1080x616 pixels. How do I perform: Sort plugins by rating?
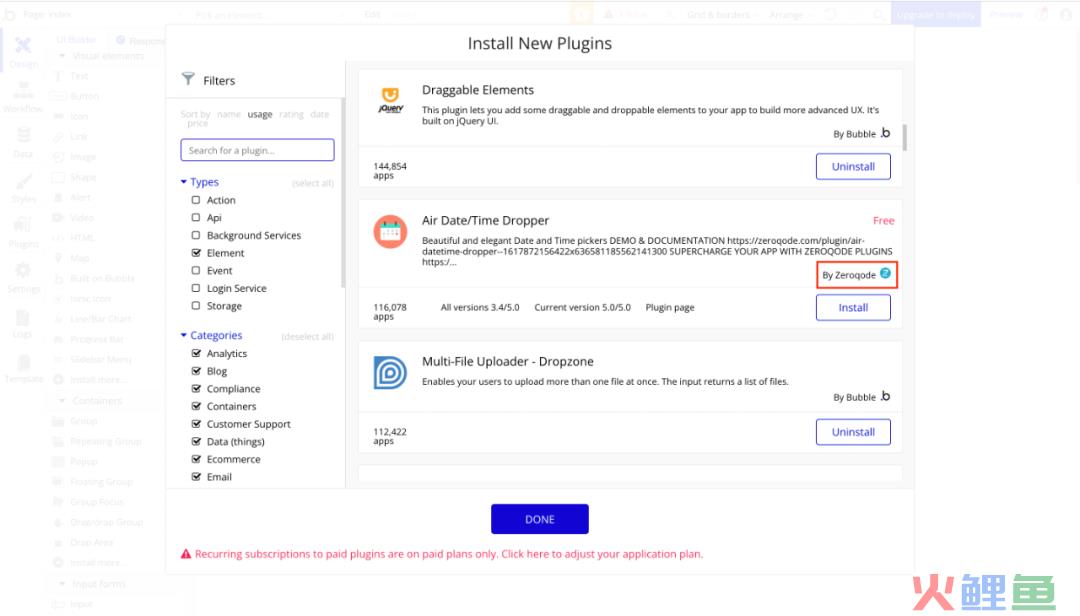click(x=291, y=114)
